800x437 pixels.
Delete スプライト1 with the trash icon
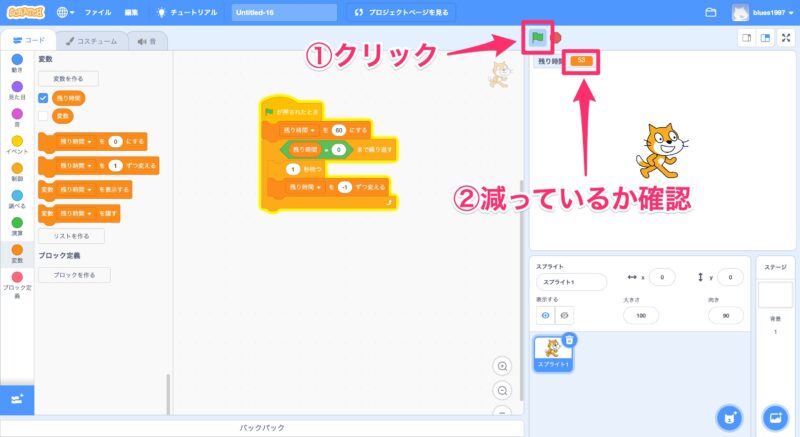pos(569,340)
